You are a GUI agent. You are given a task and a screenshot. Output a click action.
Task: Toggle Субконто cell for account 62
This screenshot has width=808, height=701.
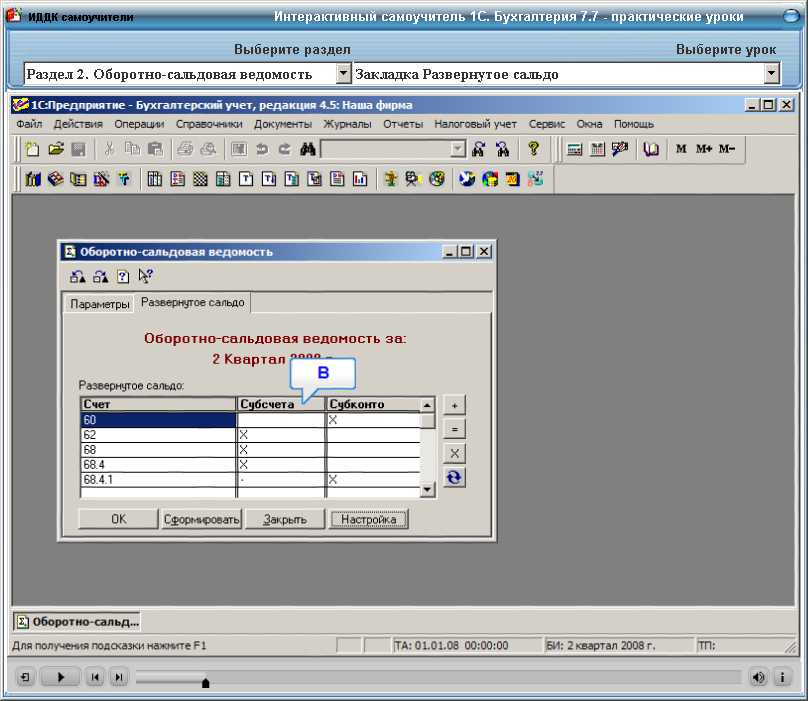click(x=374, y=435)
